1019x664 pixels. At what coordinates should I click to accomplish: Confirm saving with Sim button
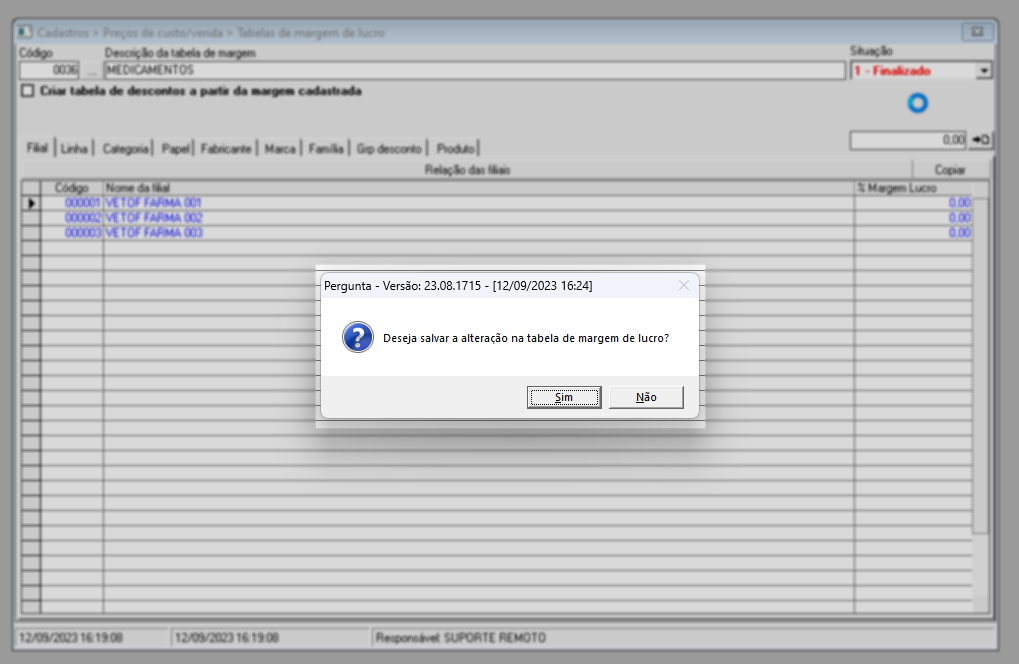[x=563, y=397]
